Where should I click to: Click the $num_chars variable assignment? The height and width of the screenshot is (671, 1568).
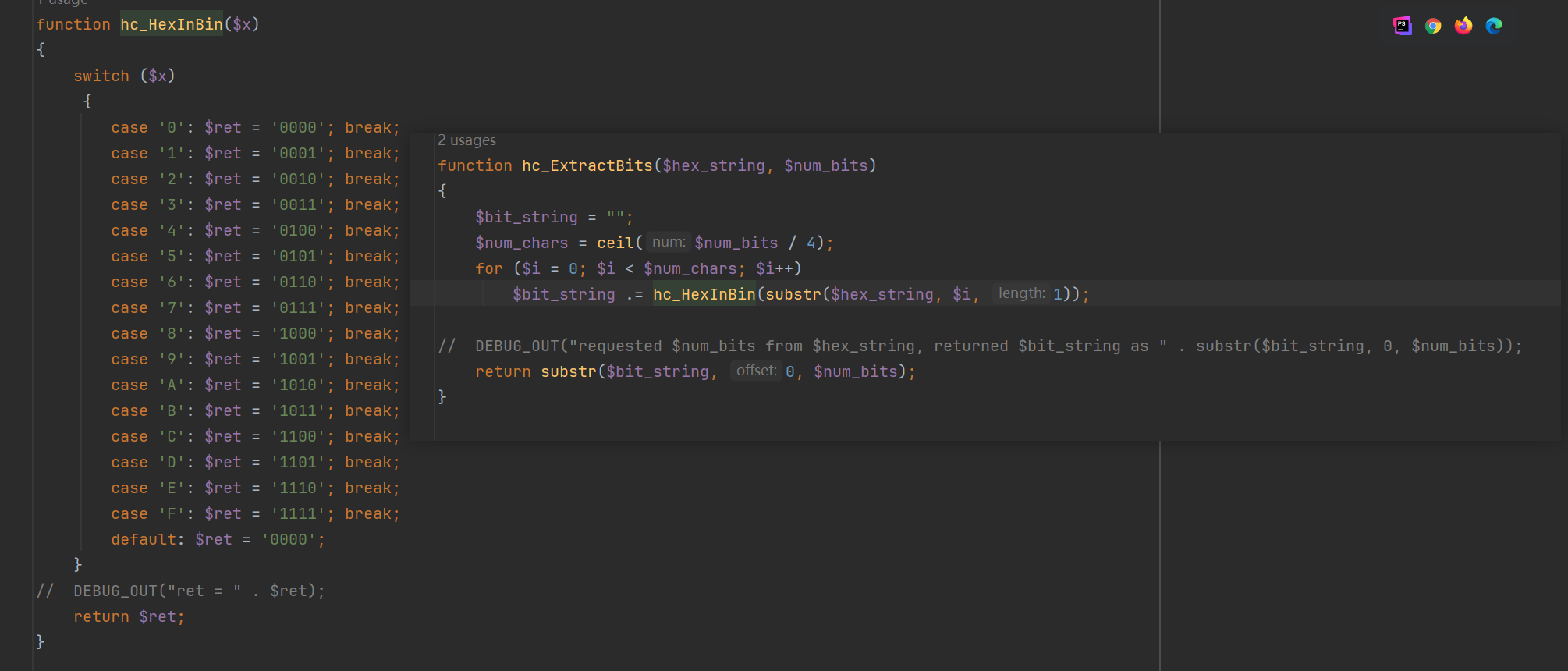[521, 243]
